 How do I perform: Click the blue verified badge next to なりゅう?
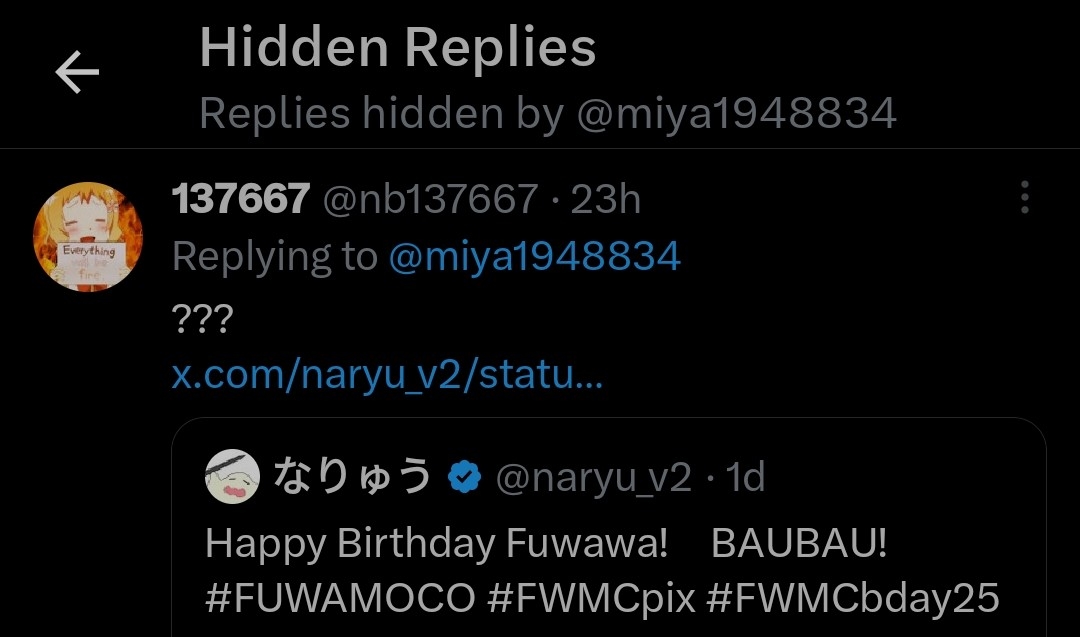pyautogui.click(x=464, y=477)
